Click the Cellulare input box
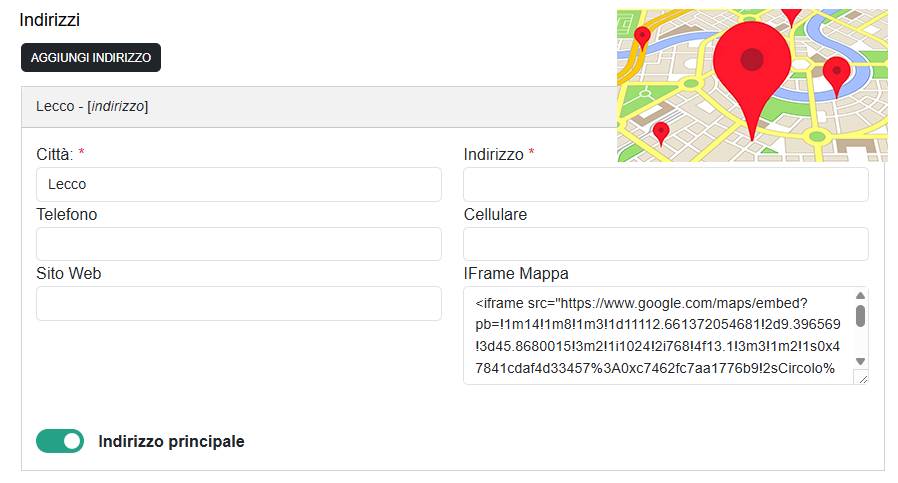 (x=665, y=244)
